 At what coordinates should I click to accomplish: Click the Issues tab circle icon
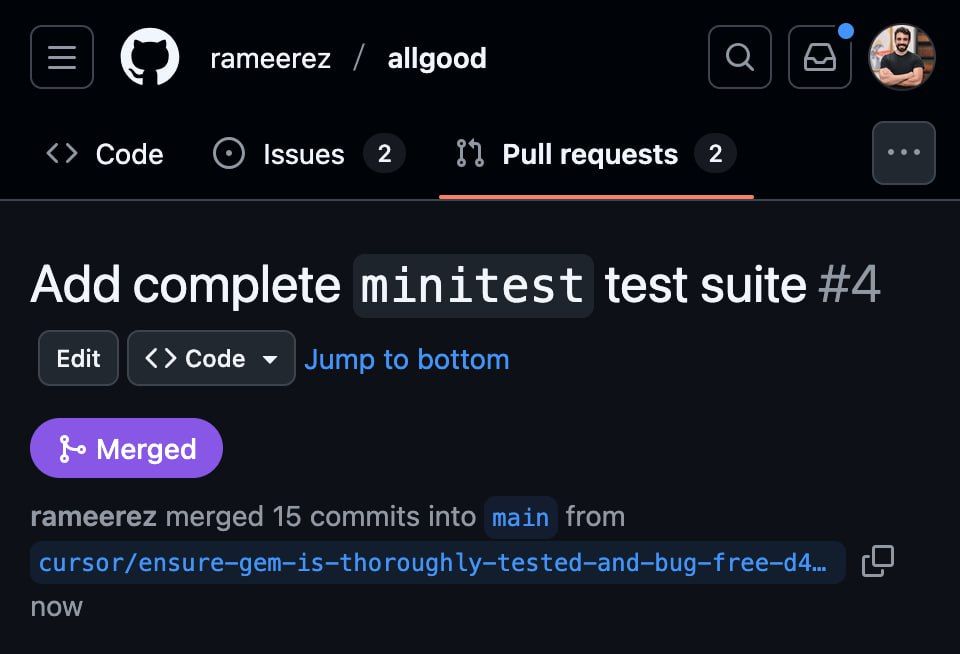tap(229, 154)
